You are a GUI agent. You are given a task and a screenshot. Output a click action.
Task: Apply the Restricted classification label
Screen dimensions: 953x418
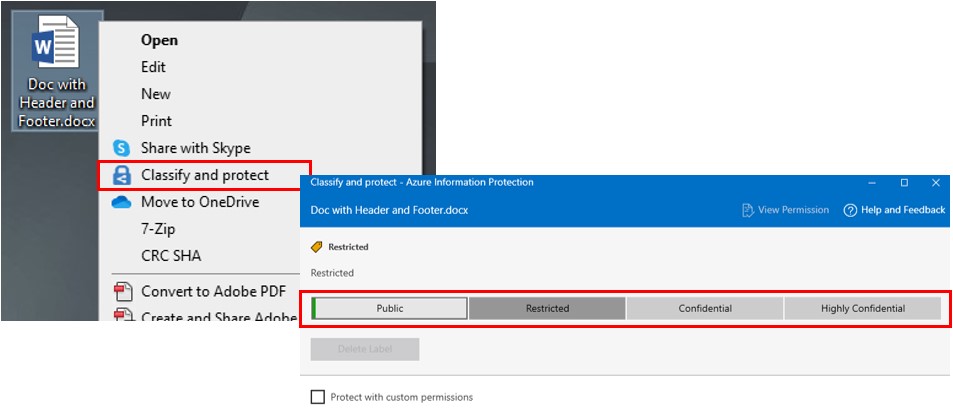(548, 309)
